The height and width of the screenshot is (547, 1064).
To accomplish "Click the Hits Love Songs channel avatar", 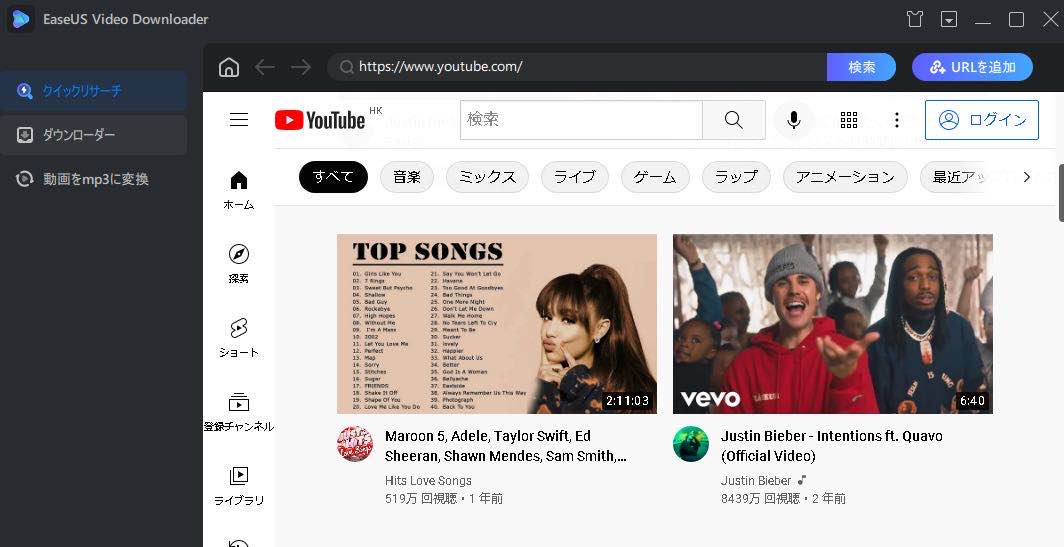I will 355,444.
